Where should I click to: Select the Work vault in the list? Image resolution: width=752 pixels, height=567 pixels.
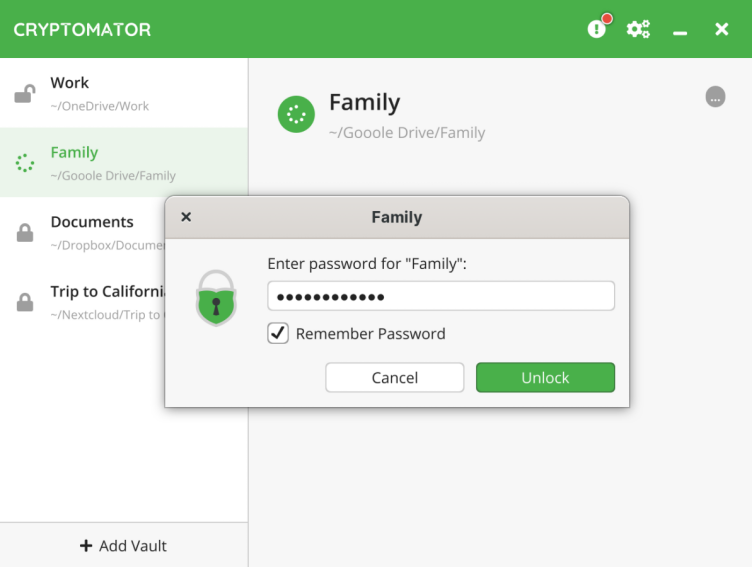[100, 93]
